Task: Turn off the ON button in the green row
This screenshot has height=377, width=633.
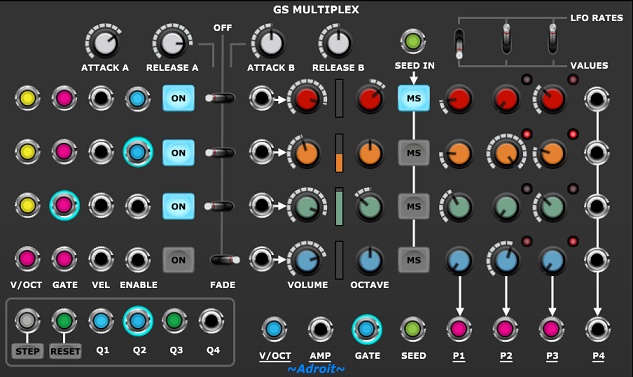Action: click(178, 206)
